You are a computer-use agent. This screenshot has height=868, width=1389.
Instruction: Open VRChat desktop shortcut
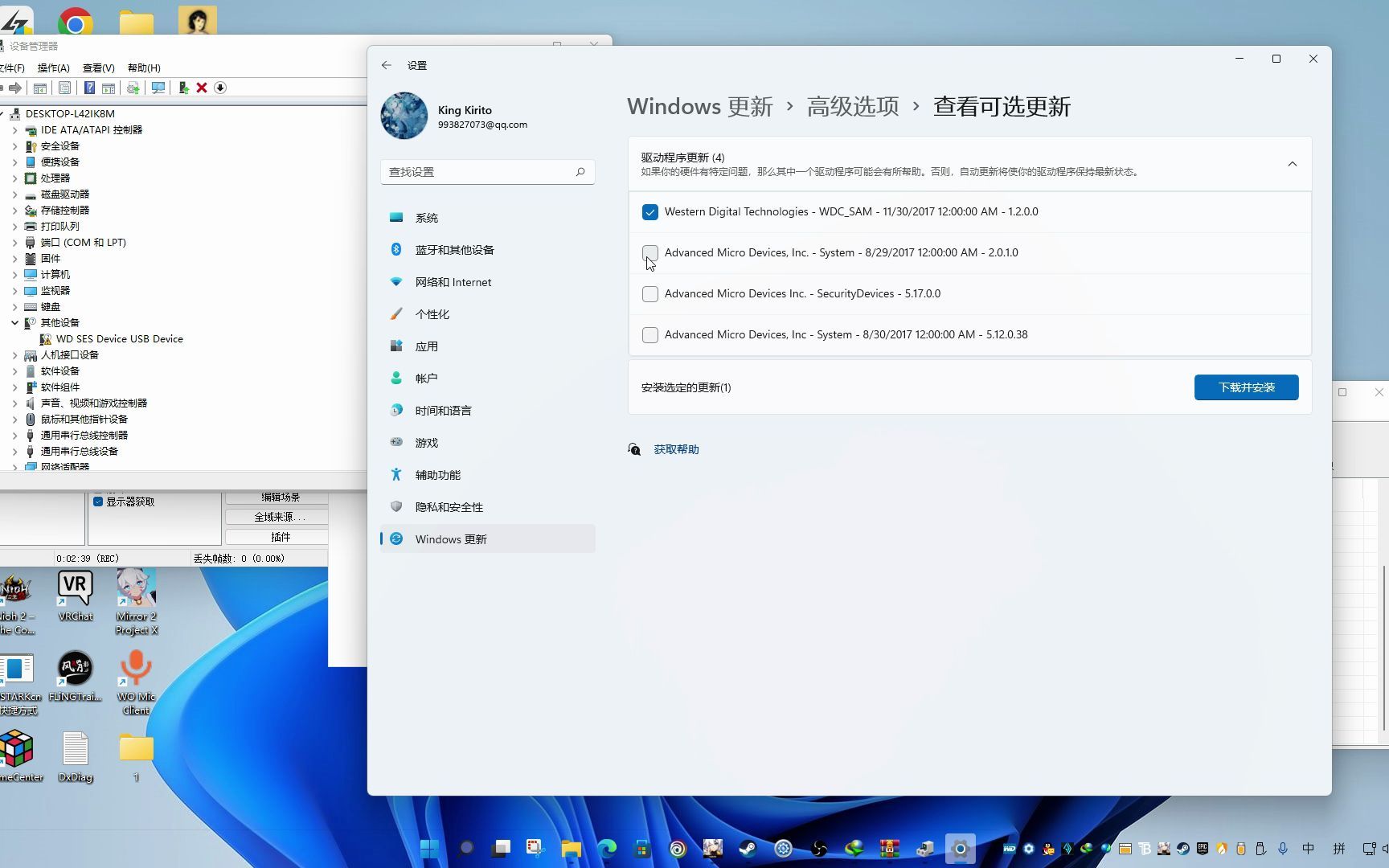coord(76,596)
